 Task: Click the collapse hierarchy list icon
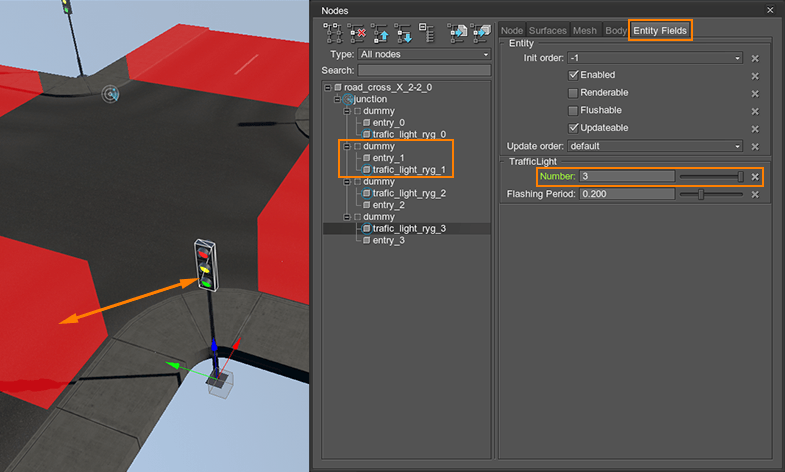point(426,32)
